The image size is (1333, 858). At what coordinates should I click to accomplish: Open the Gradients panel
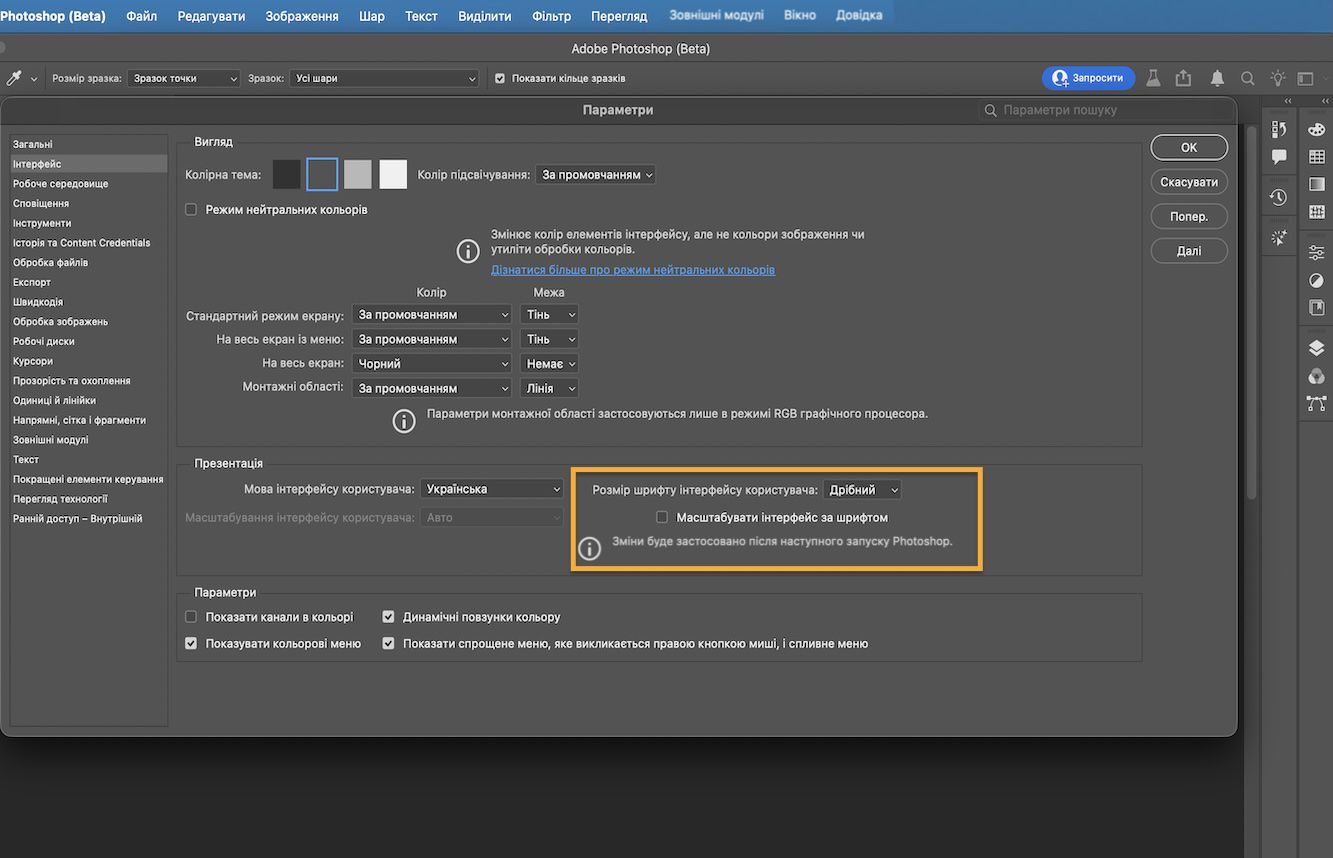click(1316, 184)
